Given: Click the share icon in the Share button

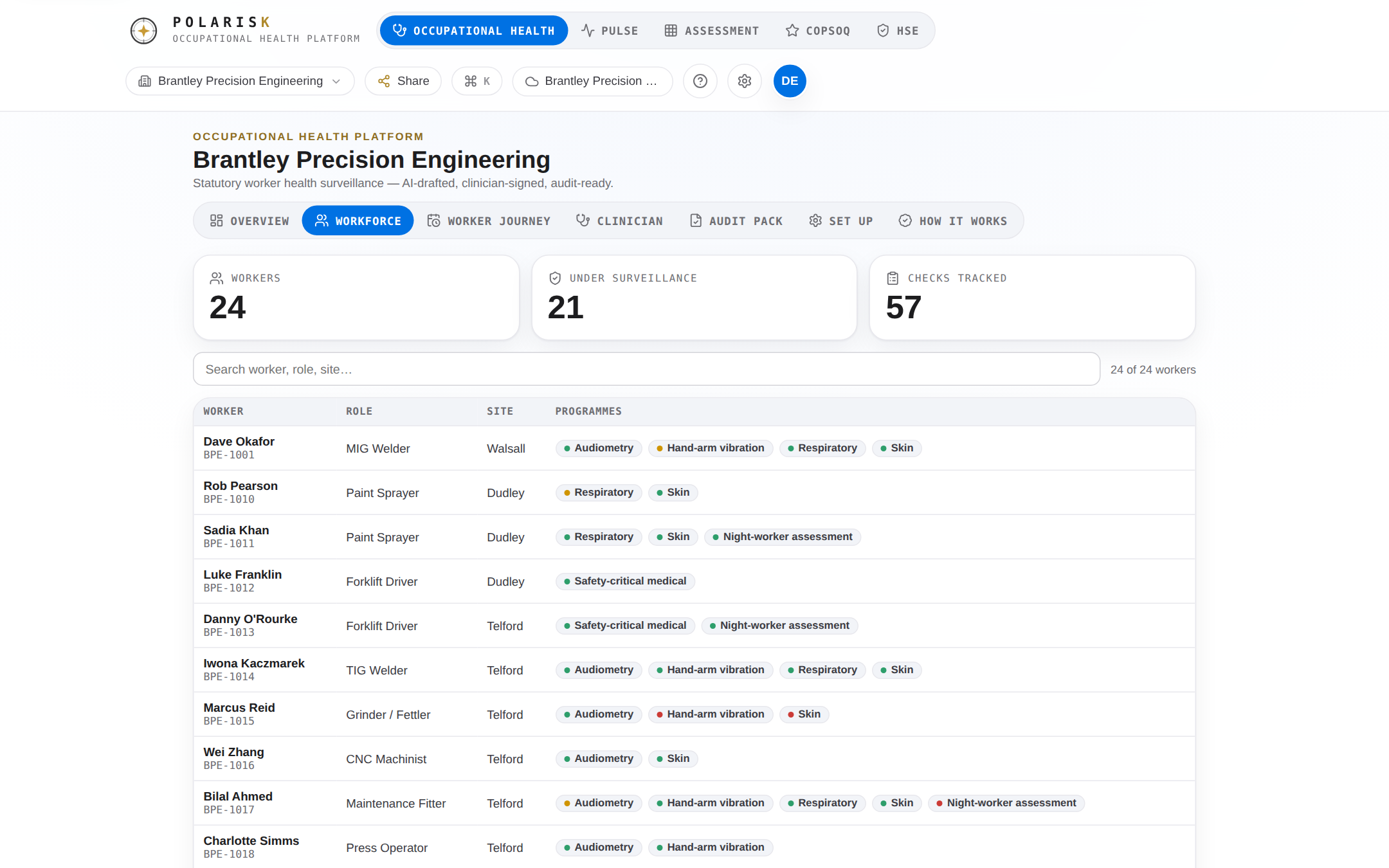Looking at the screenshot, I should [384, 81].
